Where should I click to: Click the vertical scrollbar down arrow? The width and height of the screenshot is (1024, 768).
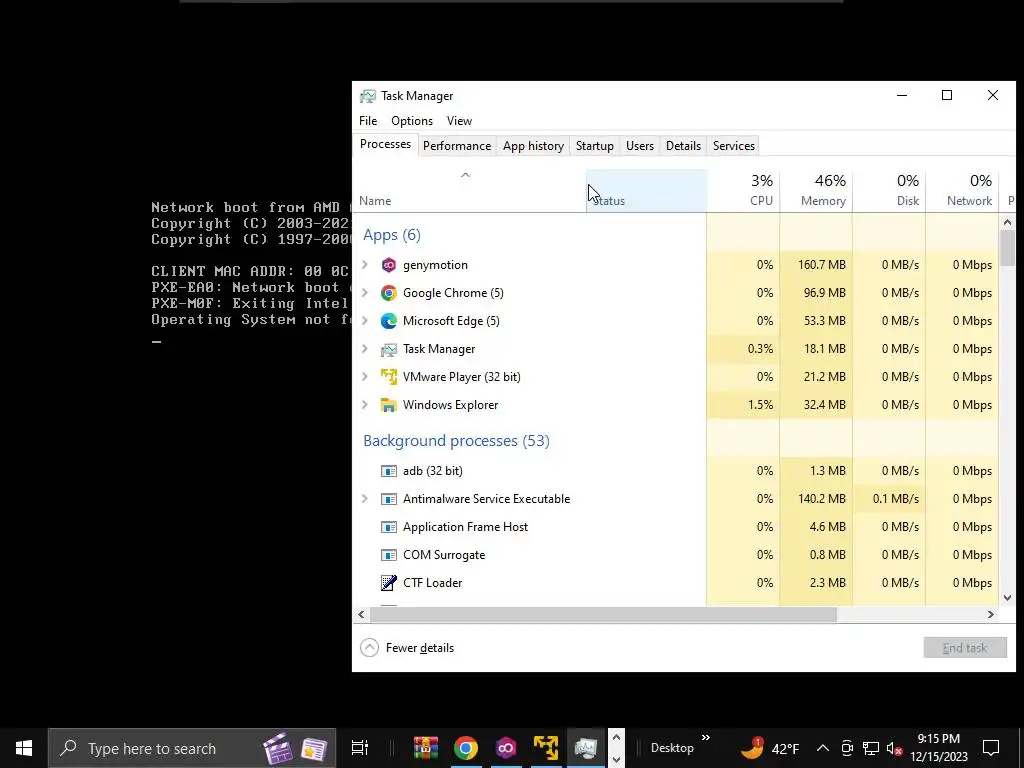click(x=1007, y=598)
